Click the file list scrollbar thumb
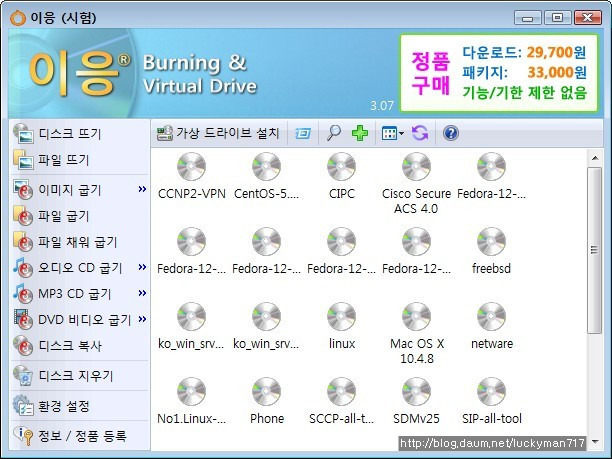 click(x=594, y=250)
